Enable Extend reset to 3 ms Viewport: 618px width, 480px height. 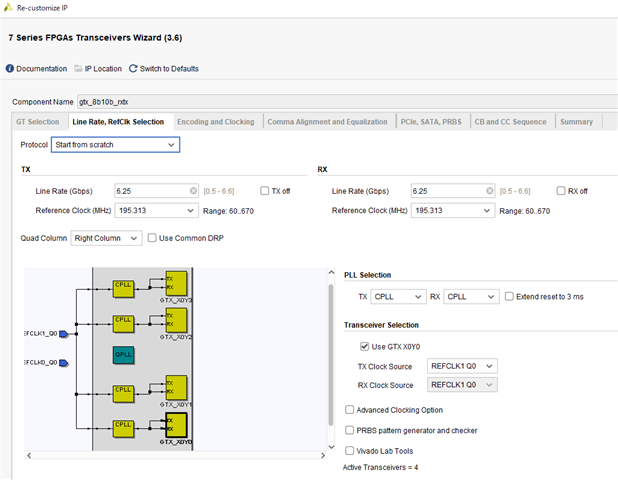pyautogui.click(x=509, y=296)
